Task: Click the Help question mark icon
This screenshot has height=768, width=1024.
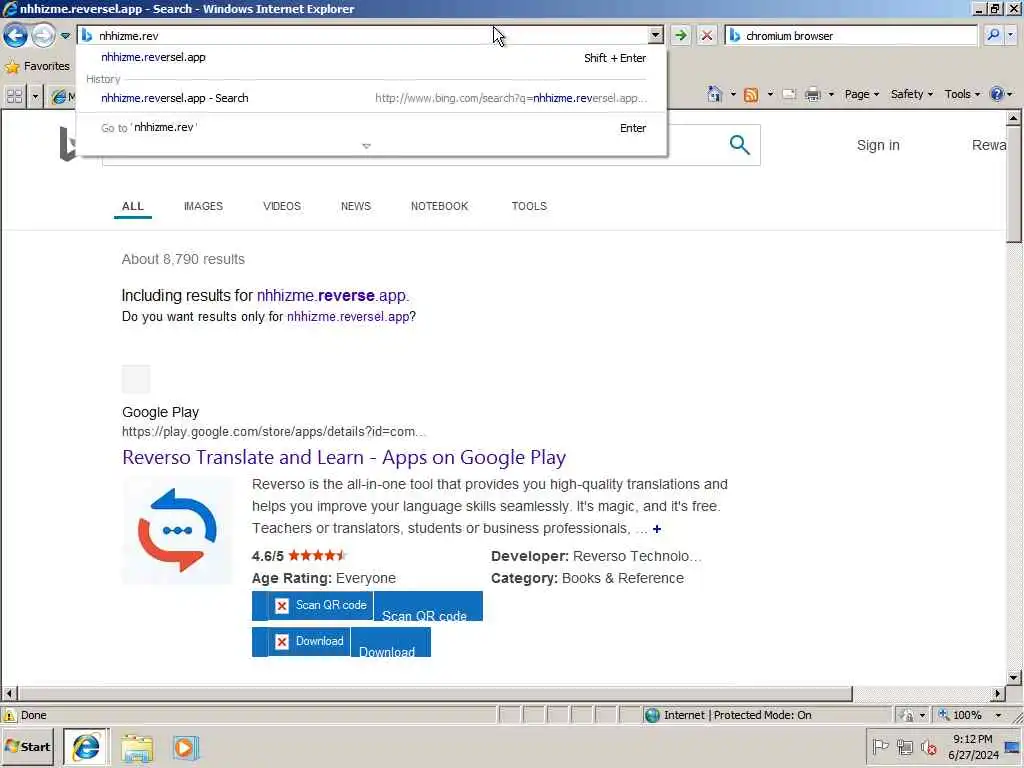Action: click(997, 94)
